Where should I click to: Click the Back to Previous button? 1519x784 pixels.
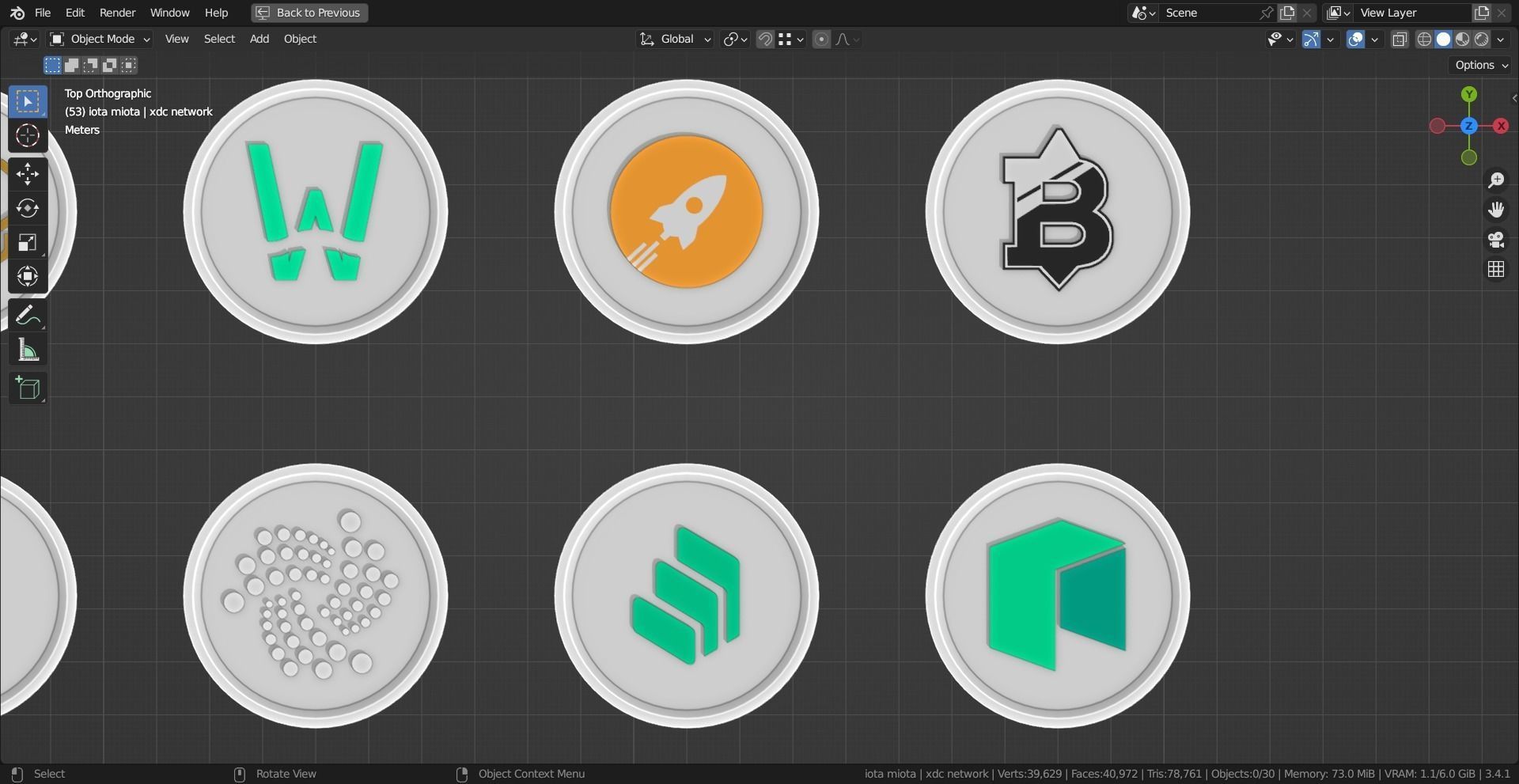point(309,13)
